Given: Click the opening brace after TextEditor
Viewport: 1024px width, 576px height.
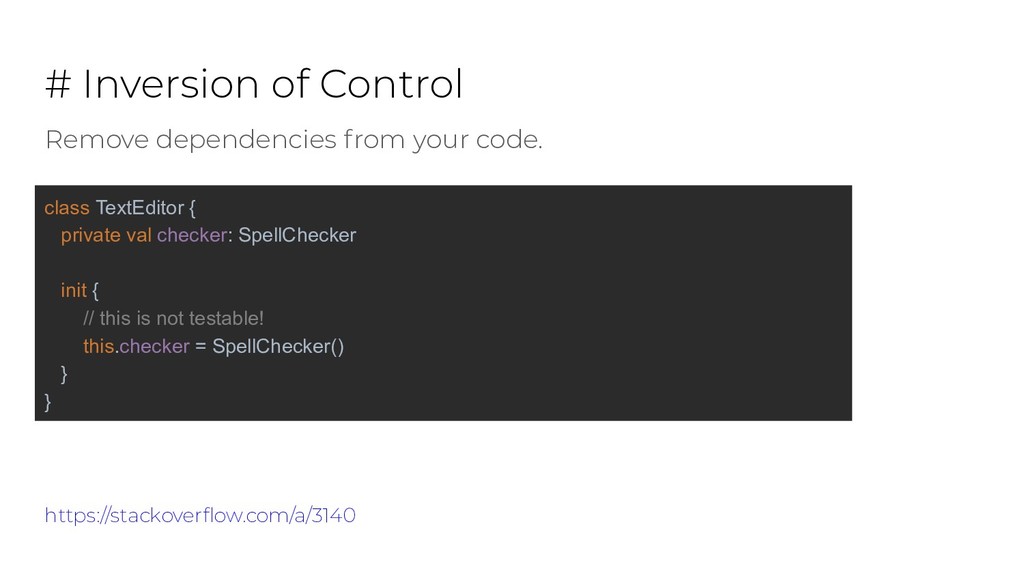Looking at the screenshot, I should point(193,208).
